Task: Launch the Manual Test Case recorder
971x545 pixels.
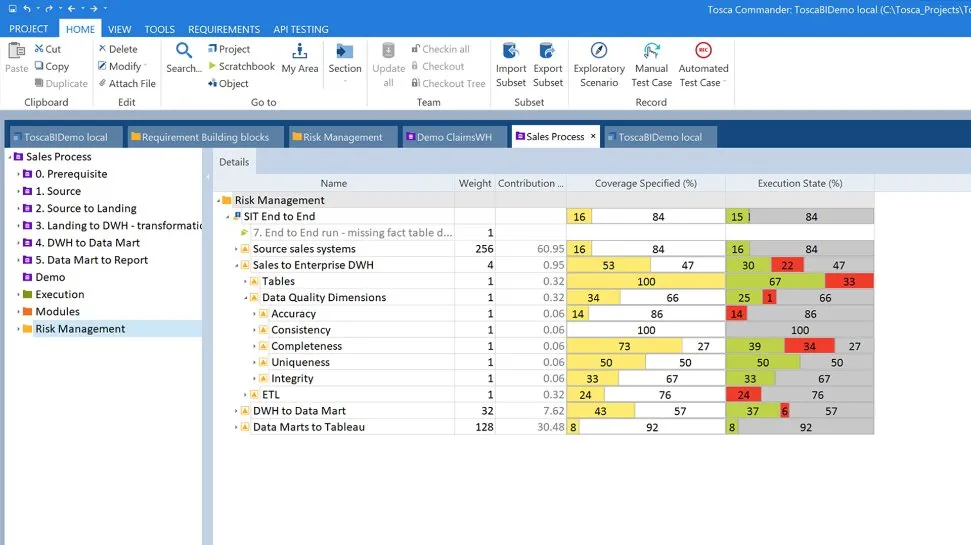Action: 651,52
